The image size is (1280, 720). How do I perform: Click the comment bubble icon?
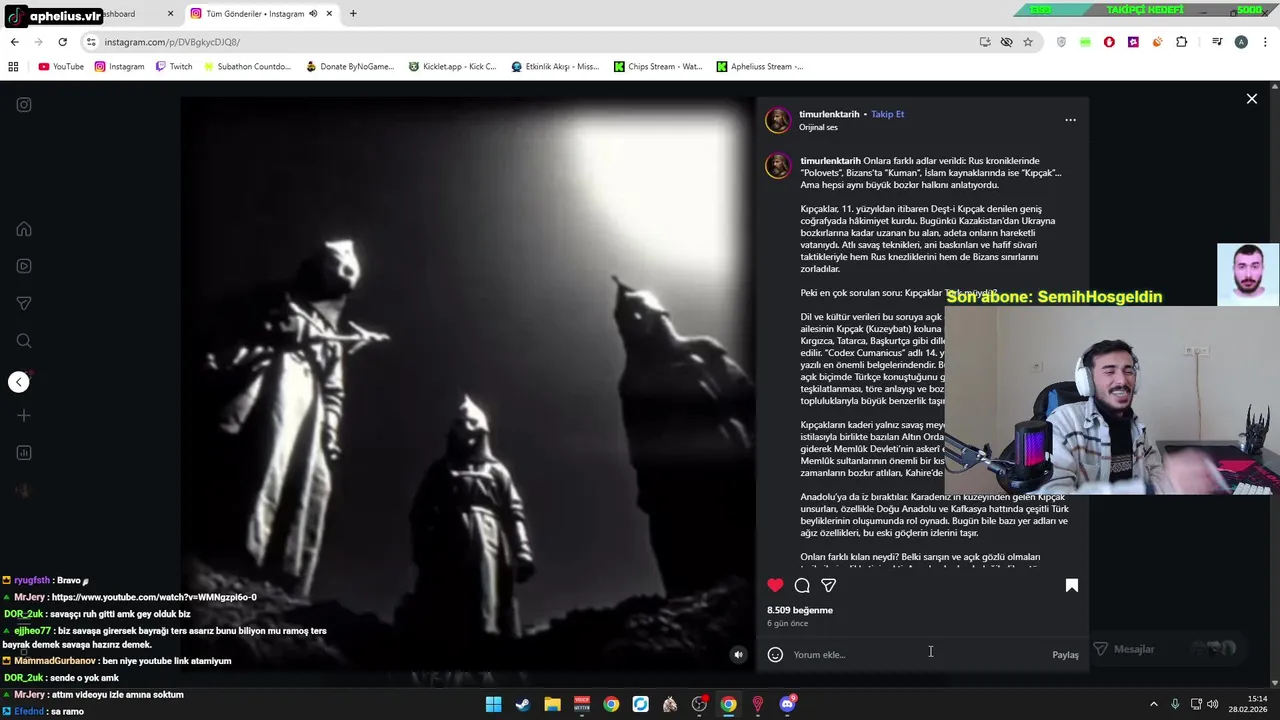(x=802, y=585)
